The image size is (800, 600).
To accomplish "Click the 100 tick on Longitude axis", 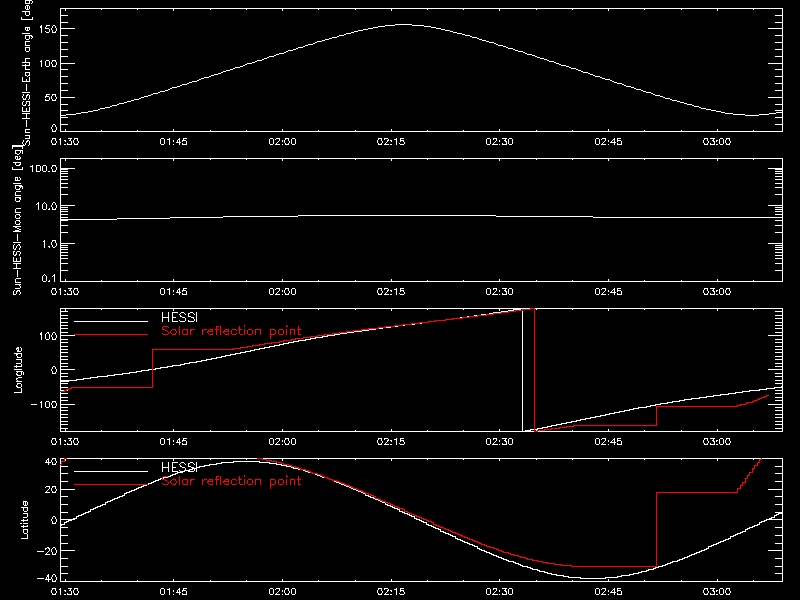I will pos(48,336).
